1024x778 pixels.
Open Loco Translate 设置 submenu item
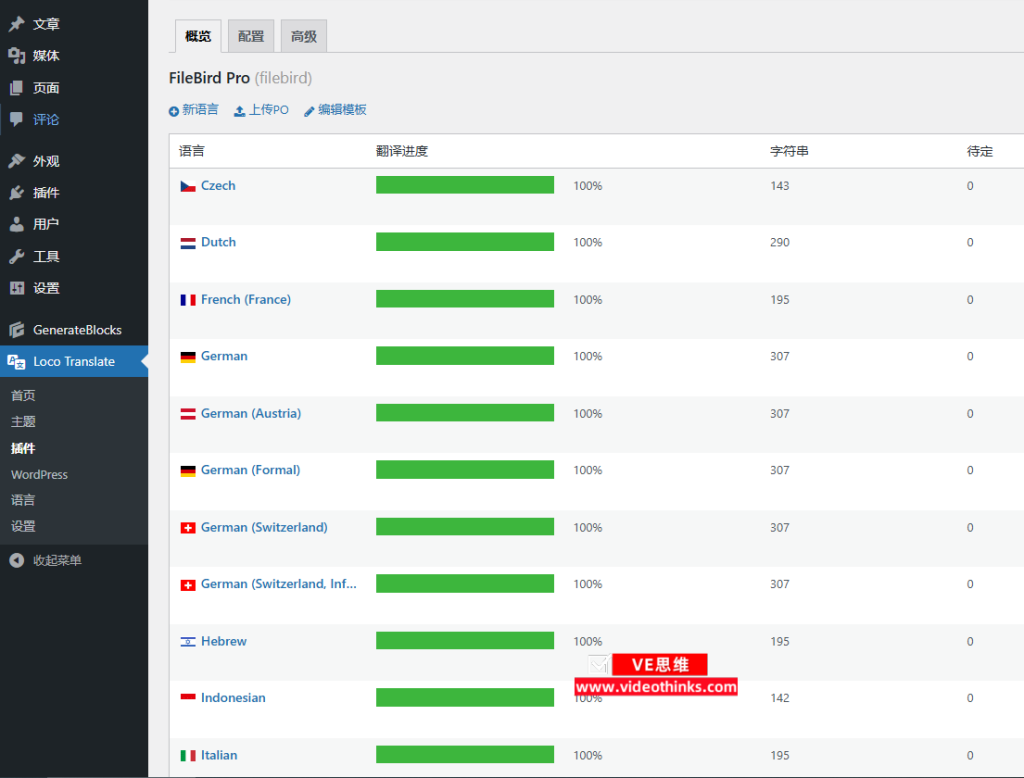24,526
